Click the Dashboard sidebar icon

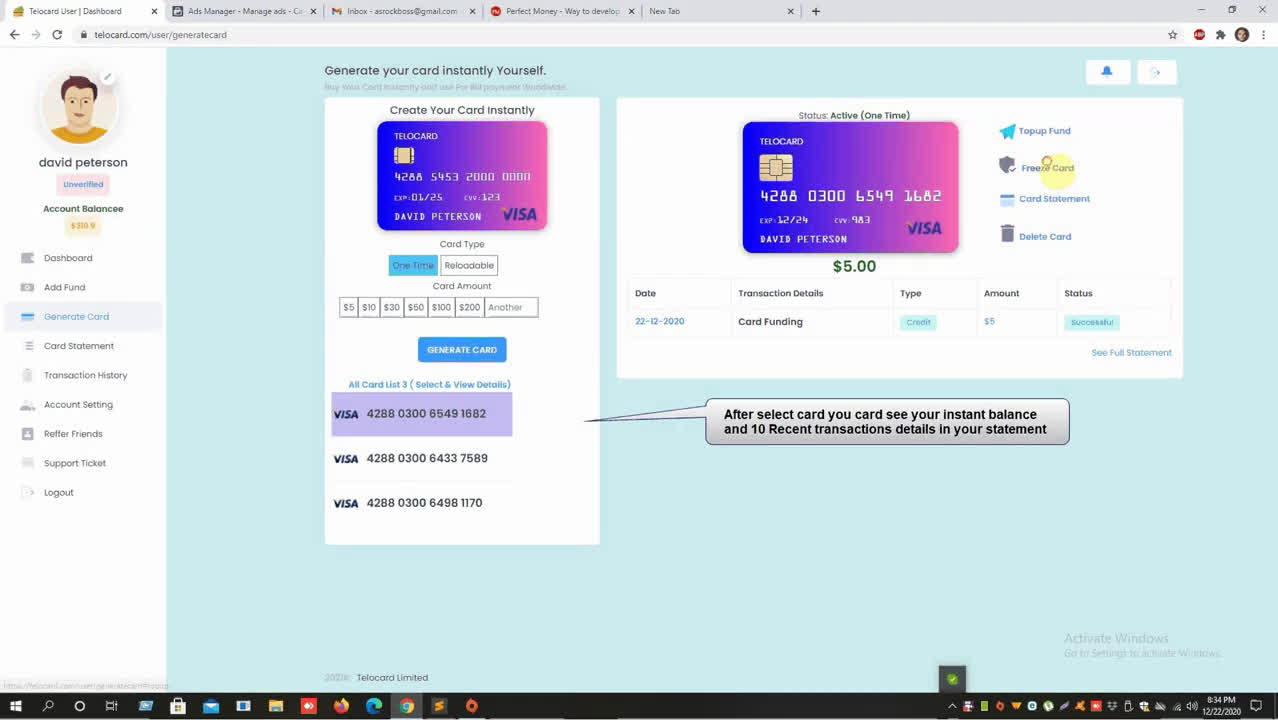tap(28, 258)
